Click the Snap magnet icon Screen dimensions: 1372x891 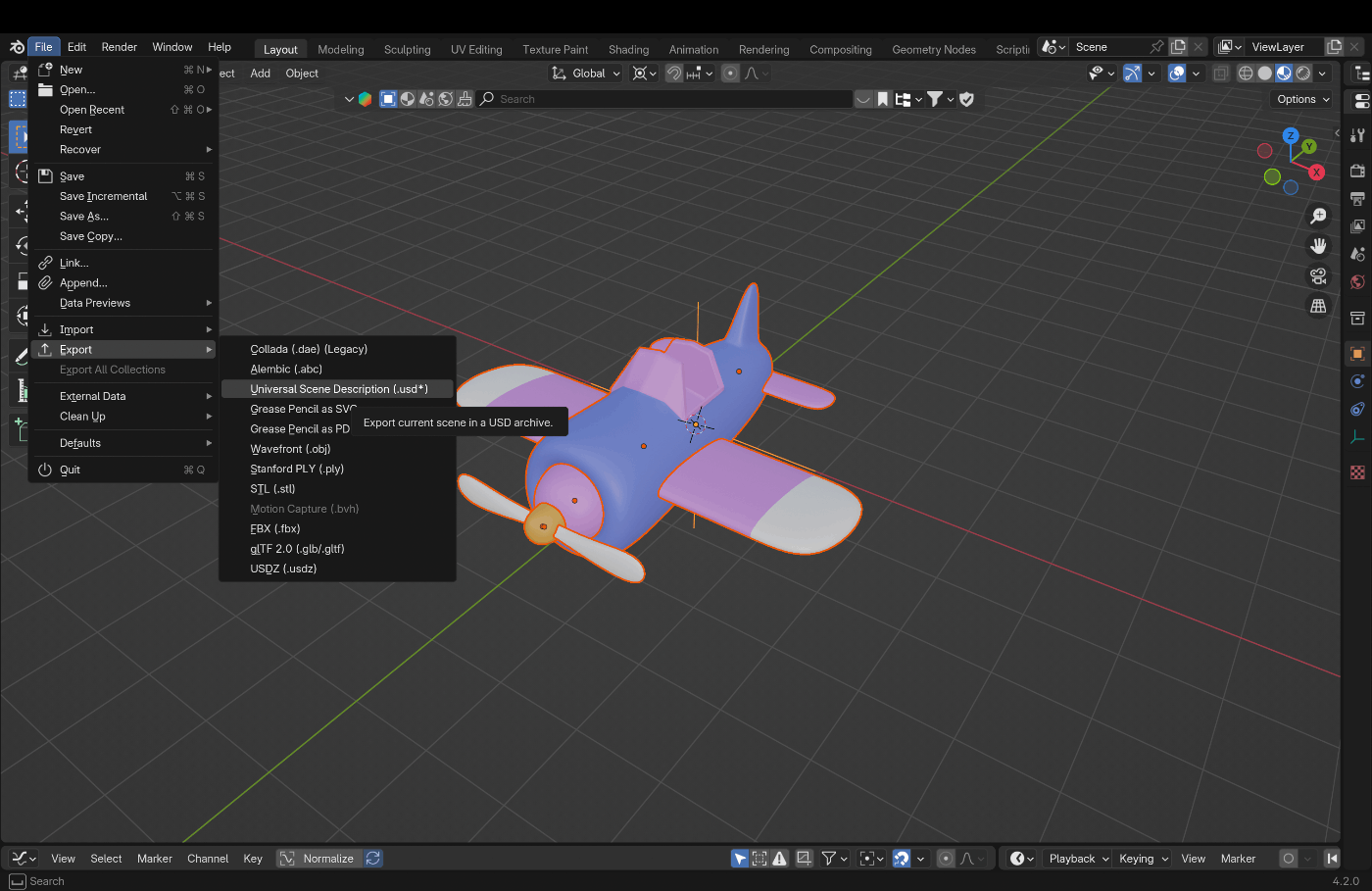tap(674, 74)
